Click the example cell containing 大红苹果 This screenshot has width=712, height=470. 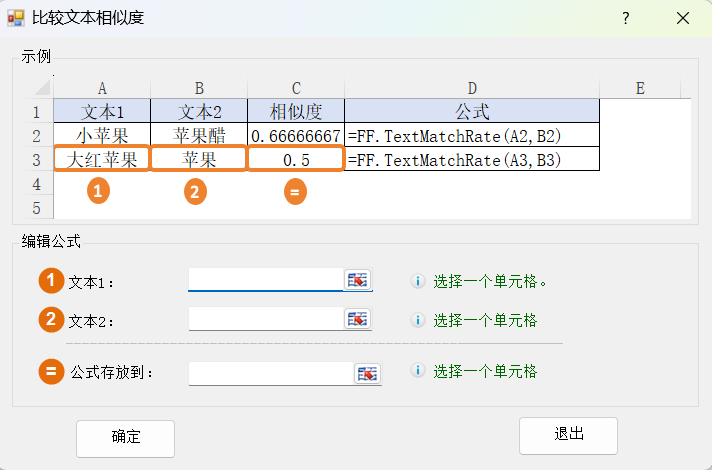(x=102, y=159)
